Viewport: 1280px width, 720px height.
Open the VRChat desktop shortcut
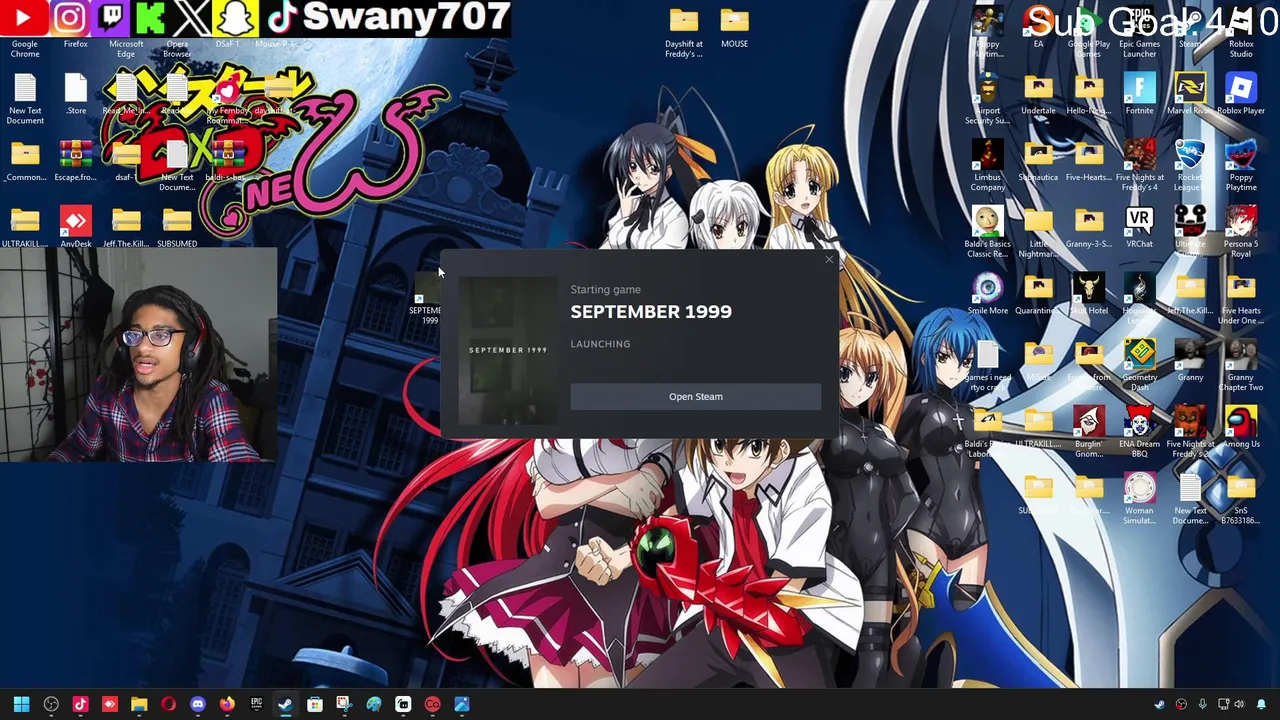1139,229
